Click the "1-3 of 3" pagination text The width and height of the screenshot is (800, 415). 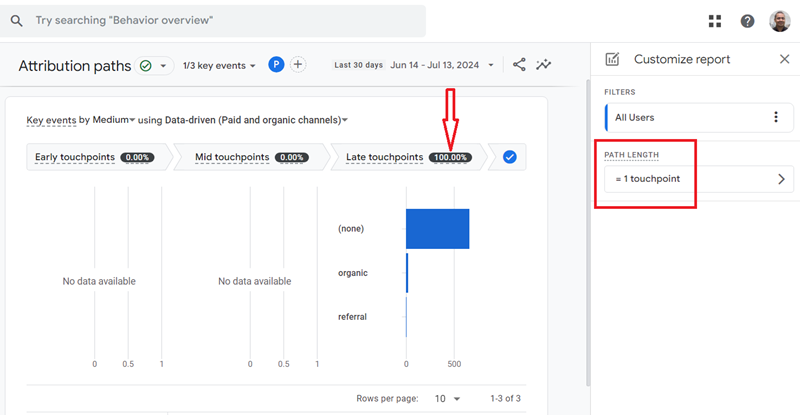pyautogui.click(x=505, y=399)
